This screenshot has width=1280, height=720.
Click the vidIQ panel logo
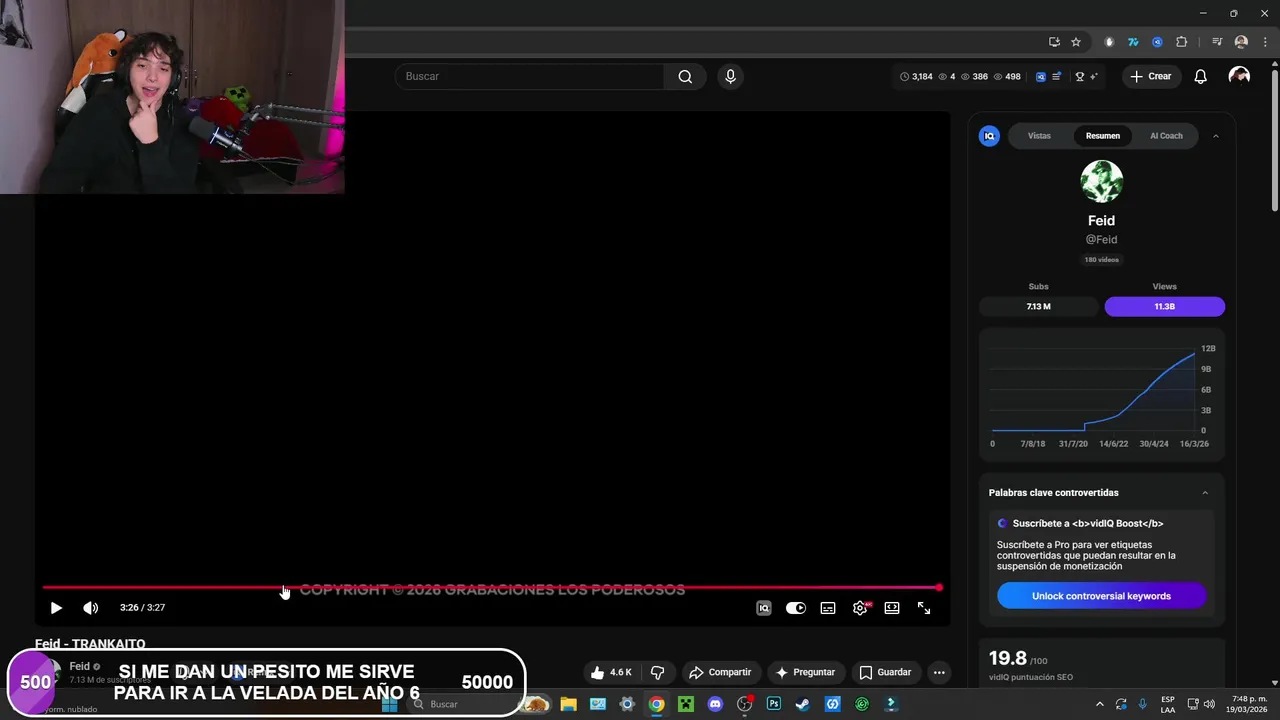click(x=989, y=136)
